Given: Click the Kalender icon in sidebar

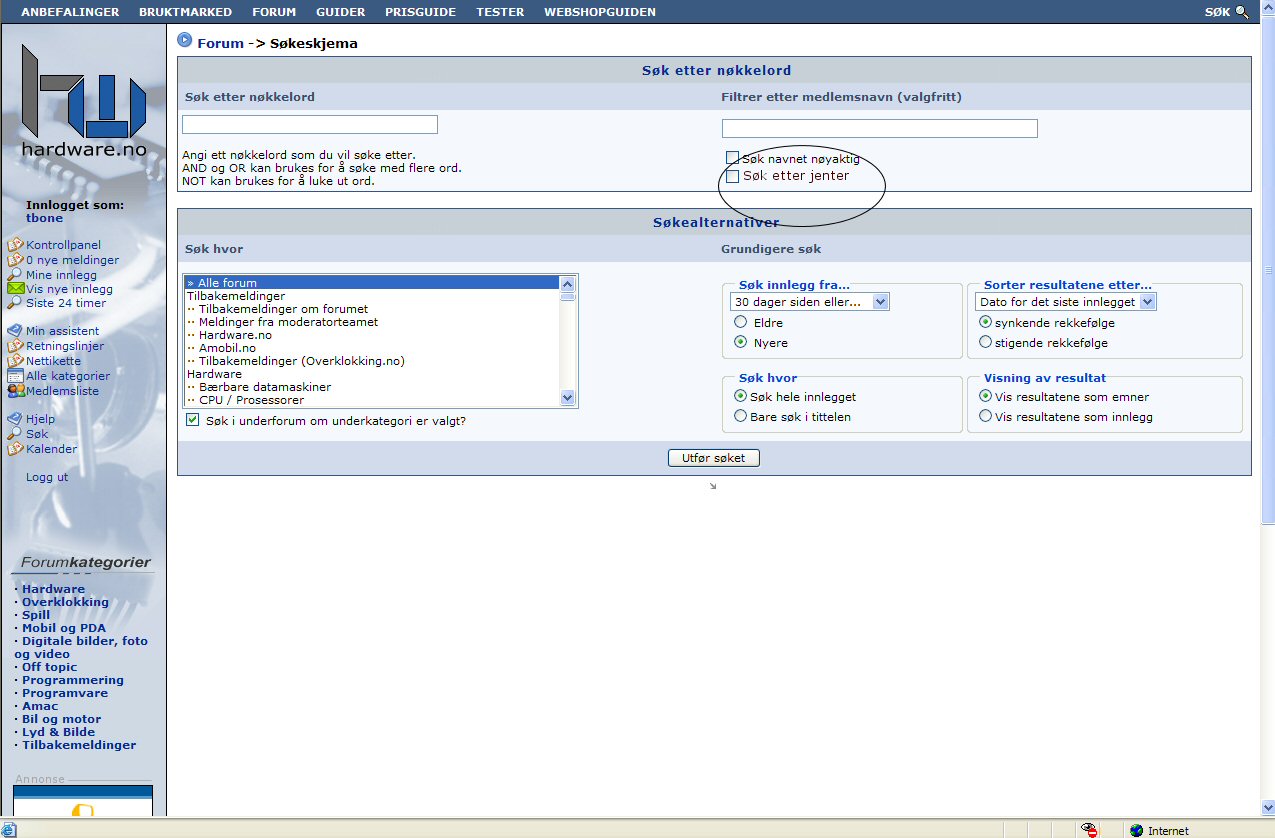Looking at the screenshot, I should click(15, 449).
